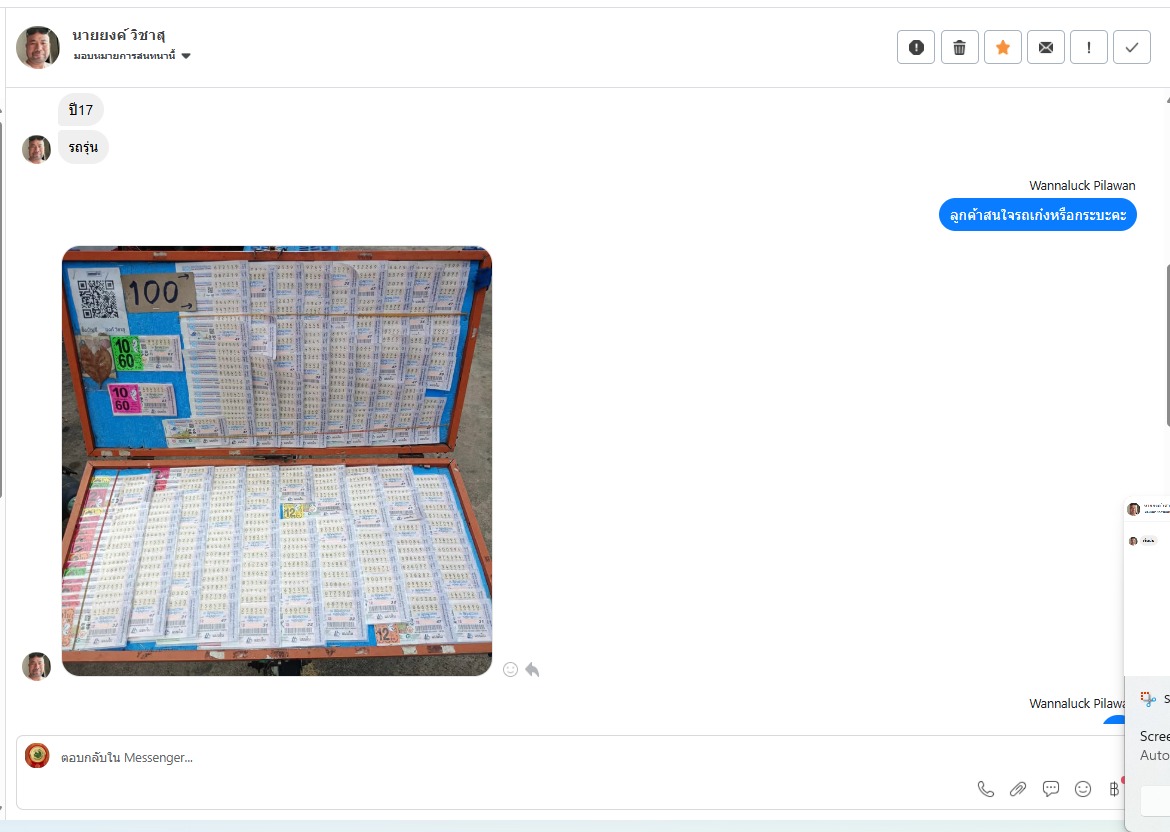Open the assign-conversation label under contact name
Image resolution: width=1170 pixels, height=832 pixels.
coord(125,56)
